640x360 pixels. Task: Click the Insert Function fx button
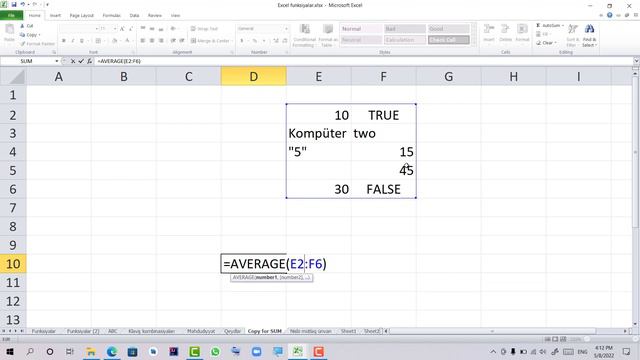89,61
